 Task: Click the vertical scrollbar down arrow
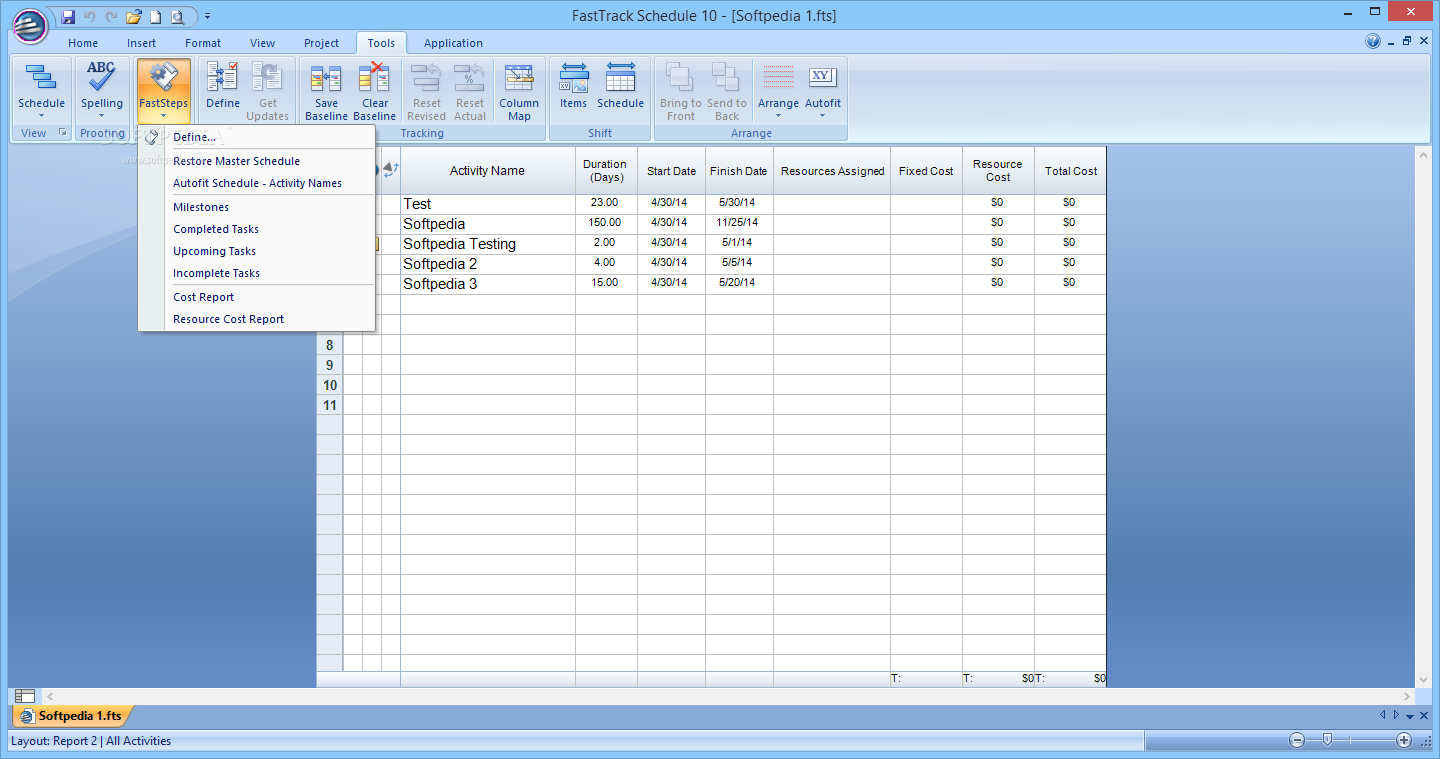1424,680
